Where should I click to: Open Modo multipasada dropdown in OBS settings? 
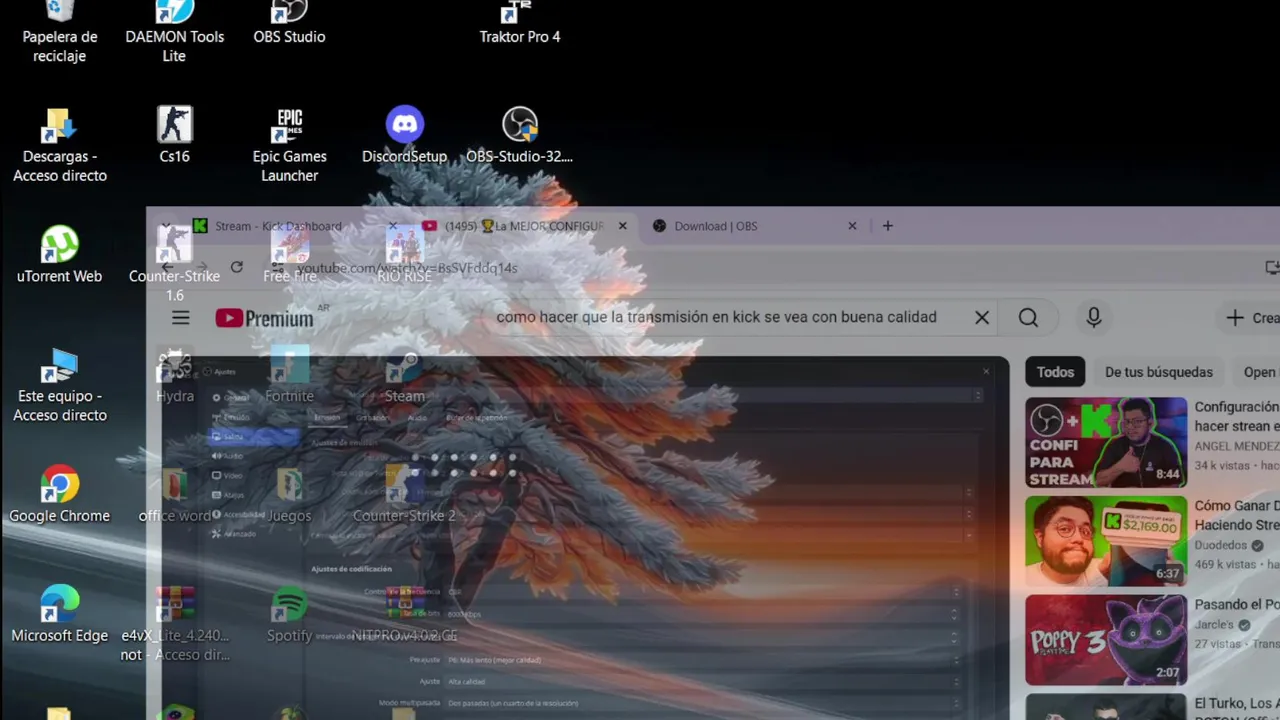tap(703, 702)
